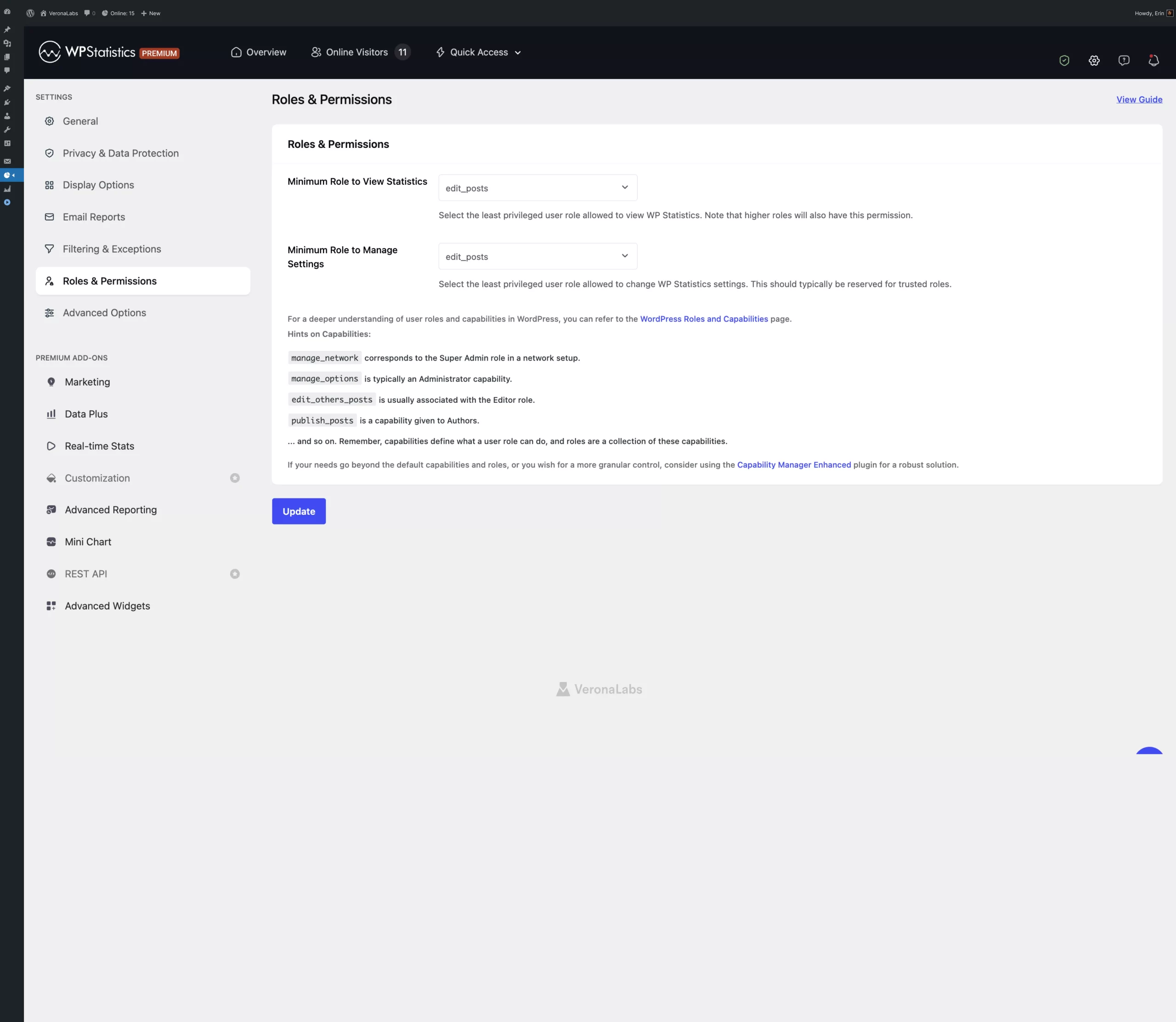The image size is (1176, 1022).
Task: Open Settings sliders icon in admin sidebar
Action: pos(7,143)
